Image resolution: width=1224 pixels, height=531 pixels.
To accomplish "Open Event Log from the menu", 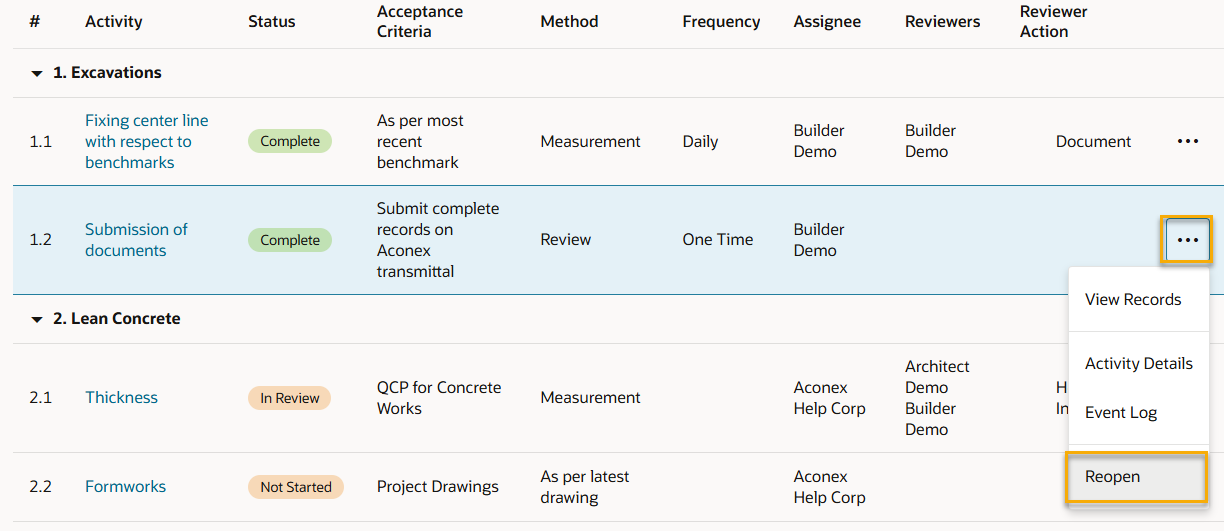I will 1120,412.
